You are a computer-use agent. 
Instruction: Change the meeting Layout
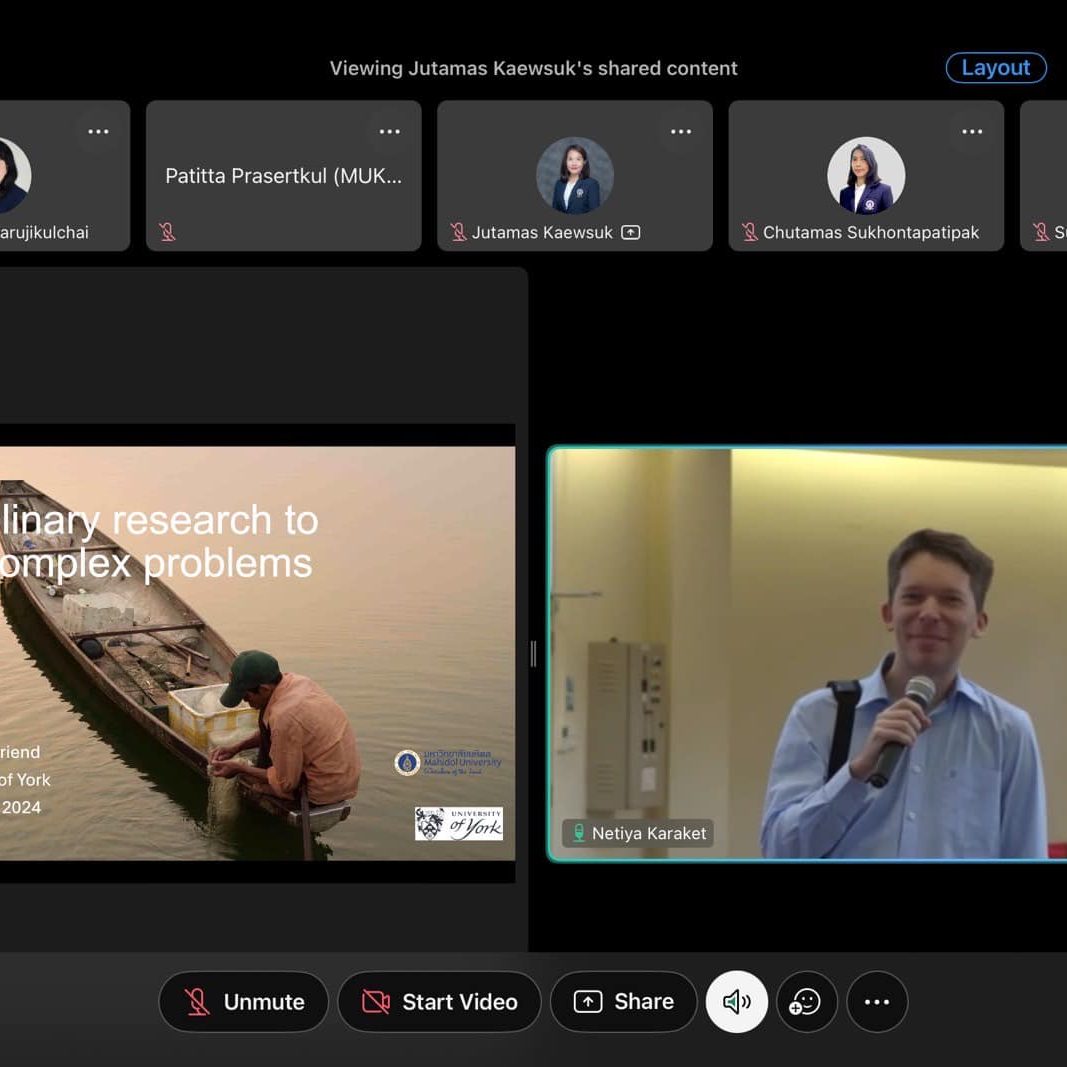995,68
